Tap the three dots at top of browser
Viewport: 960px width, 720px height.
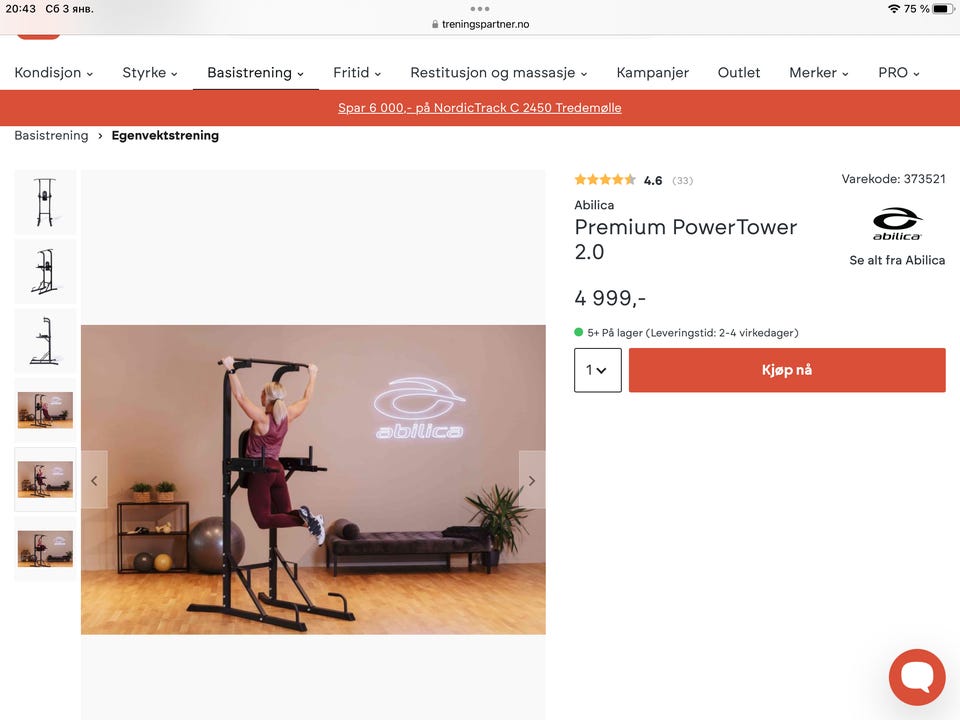[x=479, y=9]
